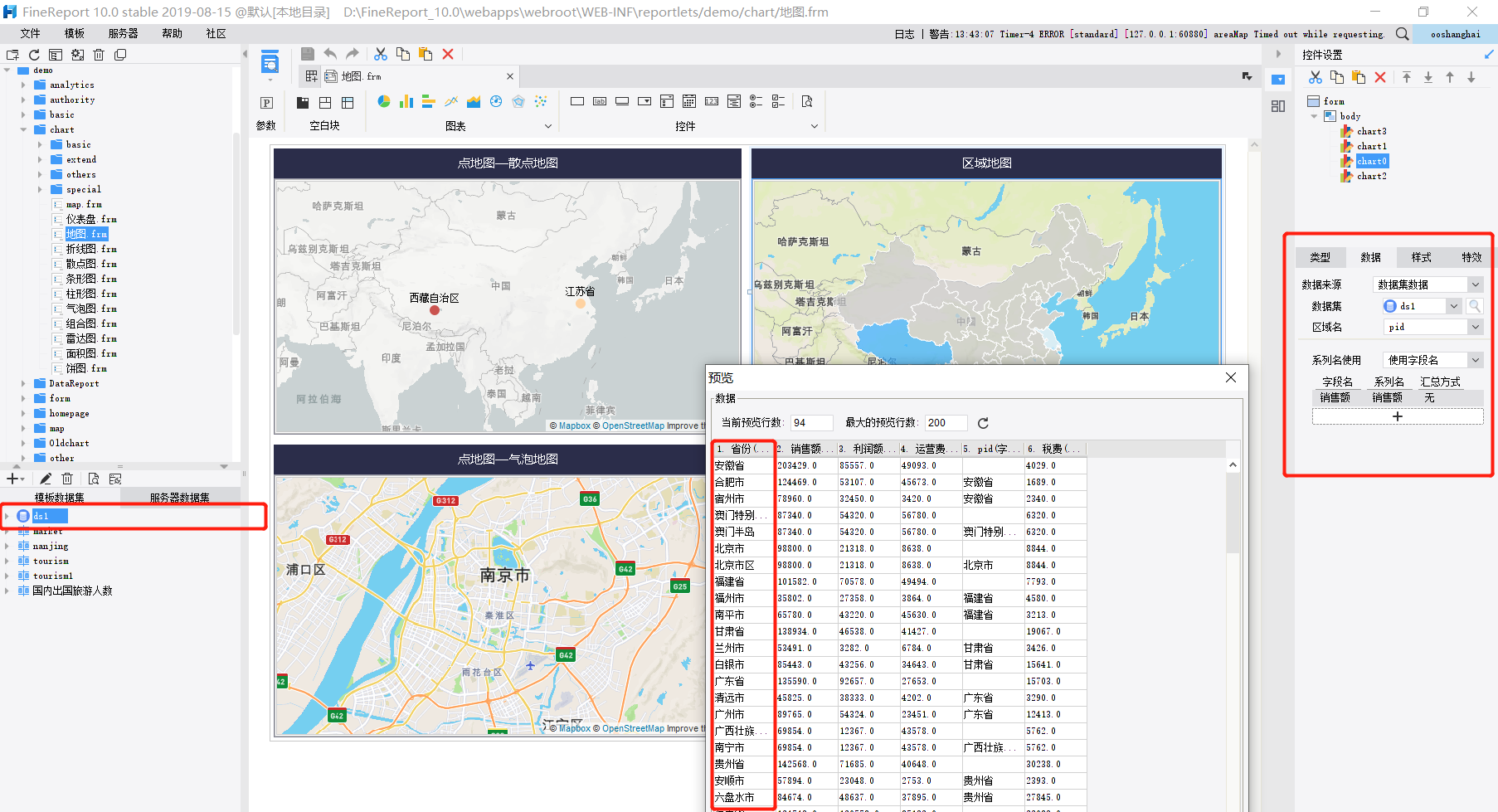Open Mapbox link in bubble map
Image resolution: width=1498 pixels, height=812 pixels.
[575, 728]
